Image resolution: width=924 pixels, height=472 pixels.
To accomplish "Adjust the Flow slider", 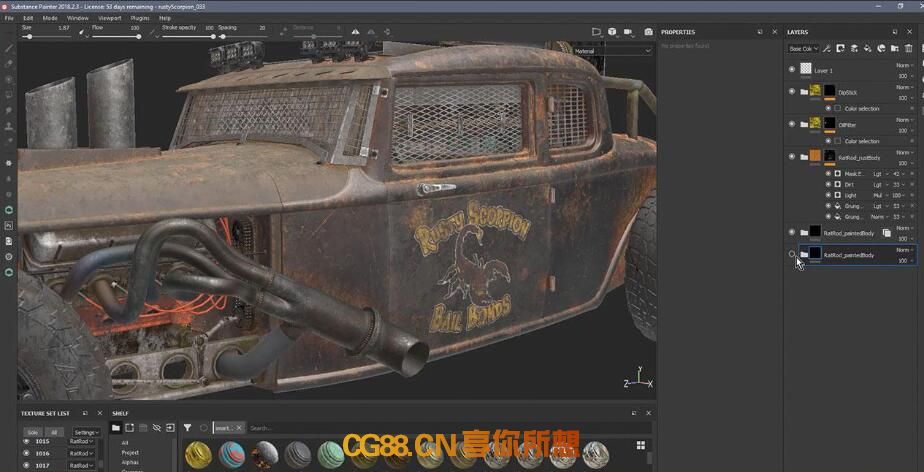I will (116, 37).
